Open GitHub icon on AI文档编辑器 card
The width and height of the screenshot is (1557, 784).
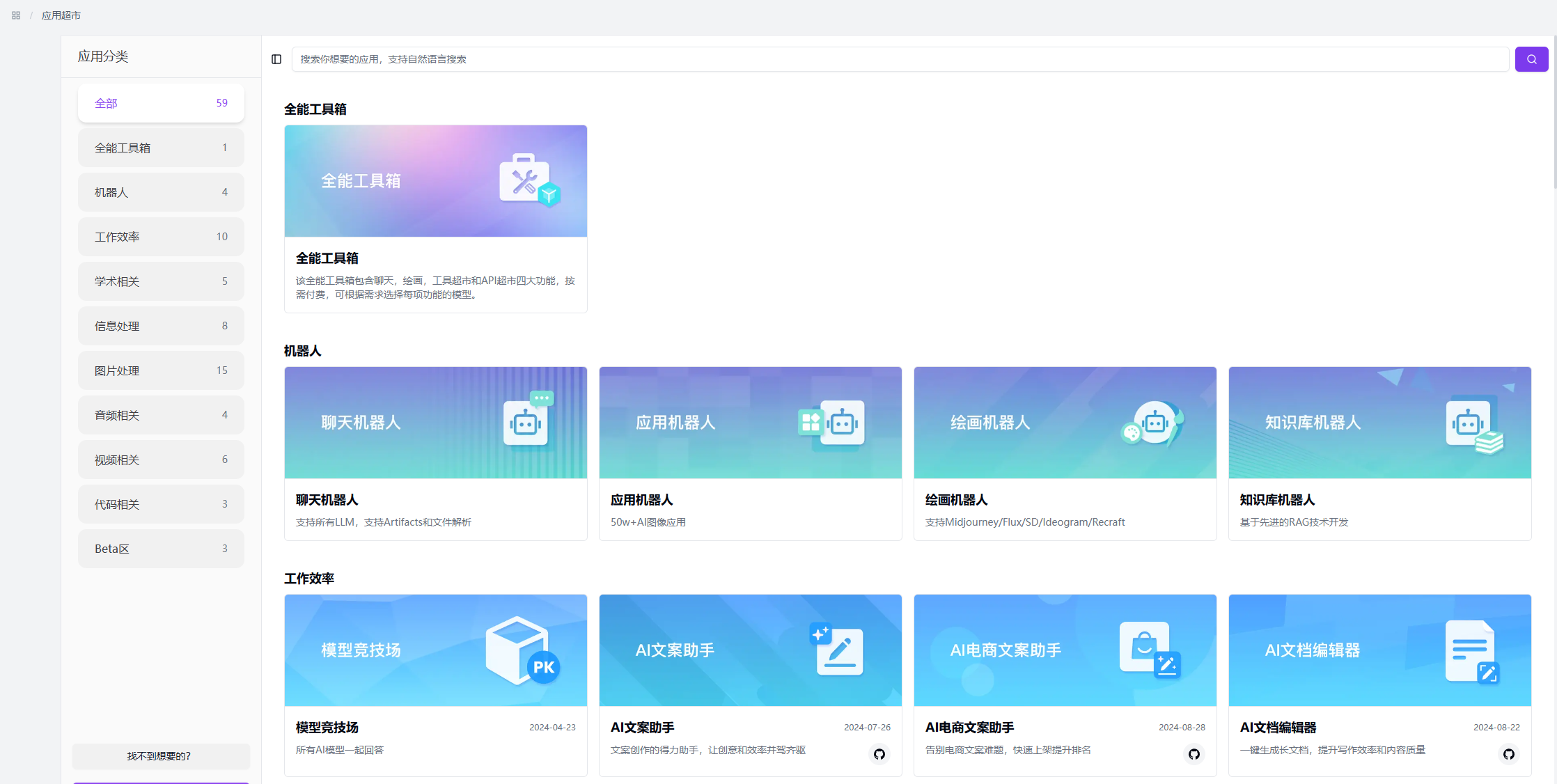[1509, 754]
